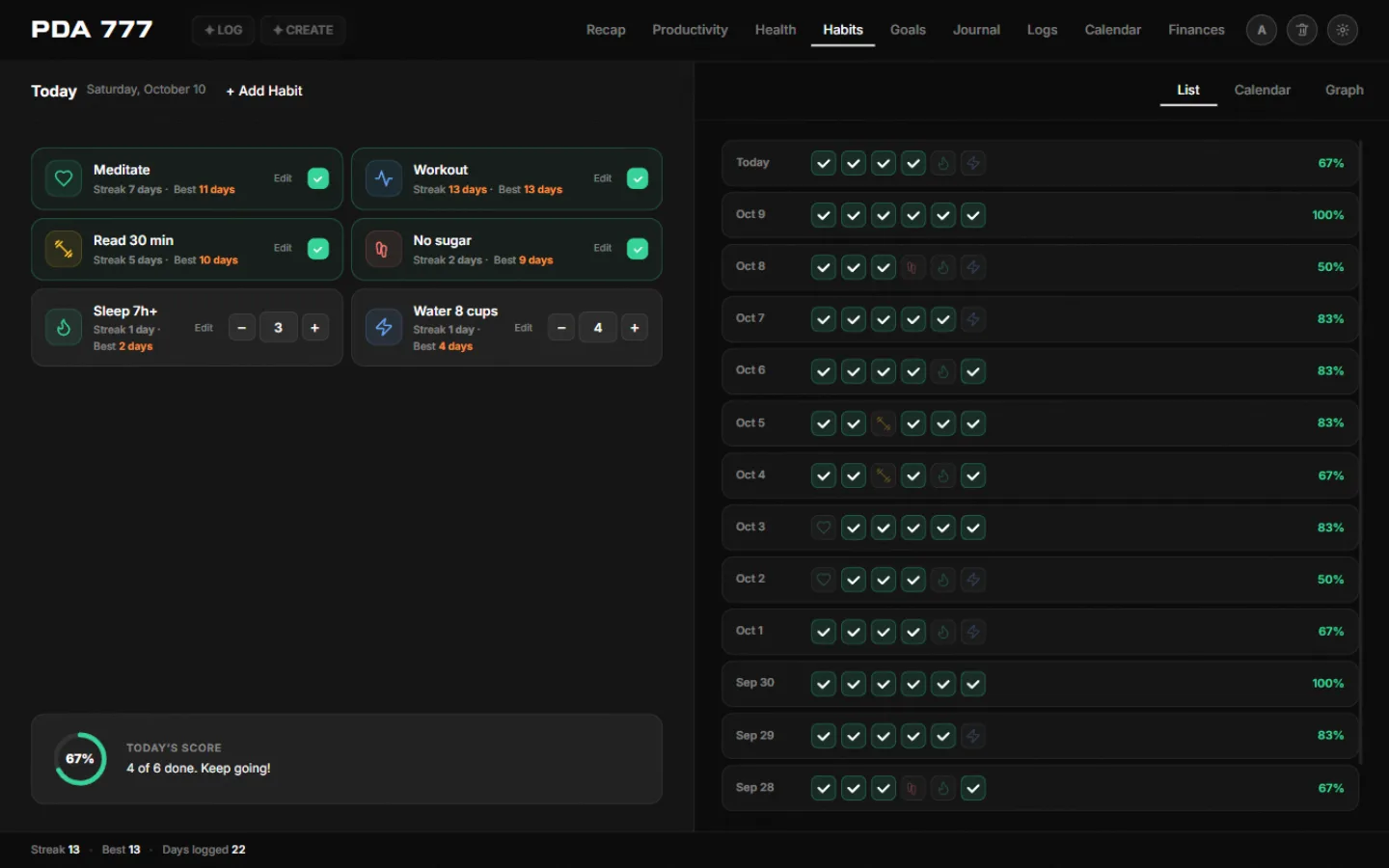Uncheck the Read 30 min checkbox
This screenshot has height=868, width=1389.
(x=318, y=249)
